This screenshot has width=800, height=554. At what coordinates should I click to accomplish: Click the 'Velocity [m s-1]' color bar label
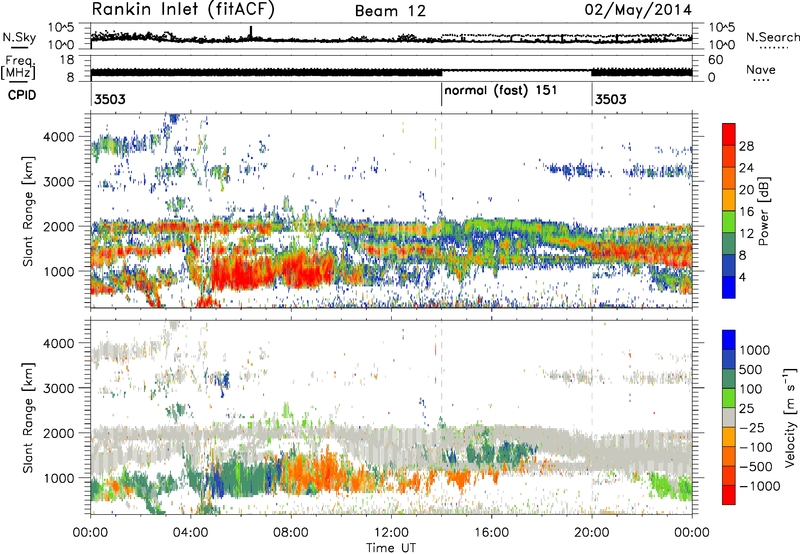(x=790, y=417)
